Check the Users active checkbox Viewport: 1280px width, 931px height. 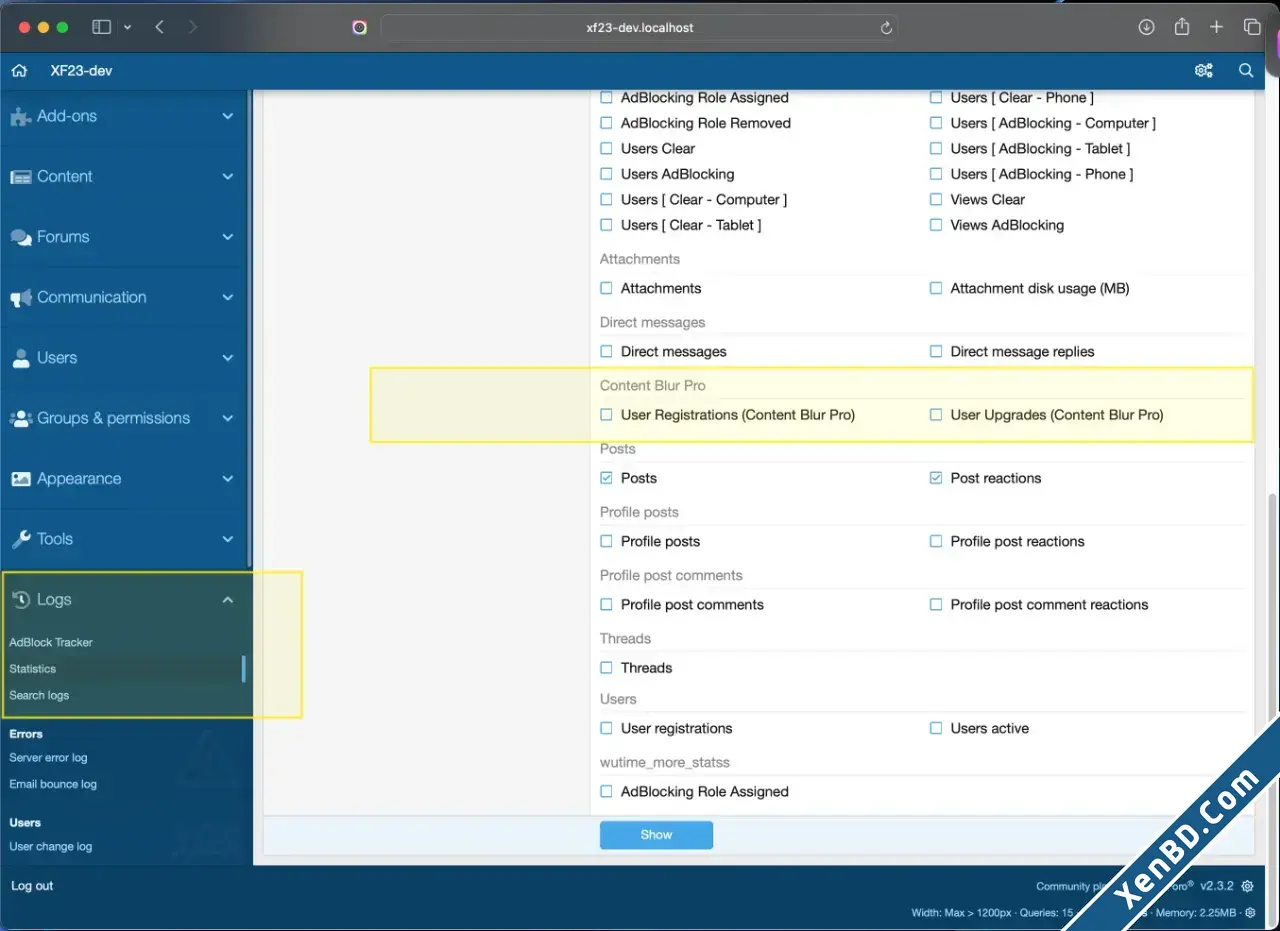coord(936,728)
